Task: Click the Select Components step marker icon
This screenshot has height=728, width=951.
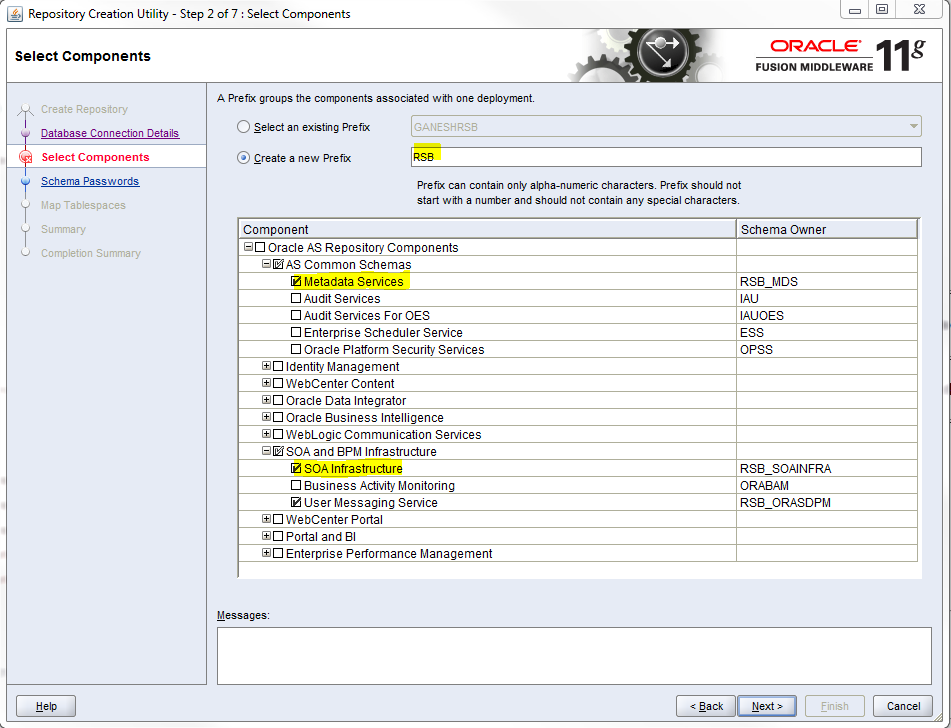Action: click(x=25, y=157)
